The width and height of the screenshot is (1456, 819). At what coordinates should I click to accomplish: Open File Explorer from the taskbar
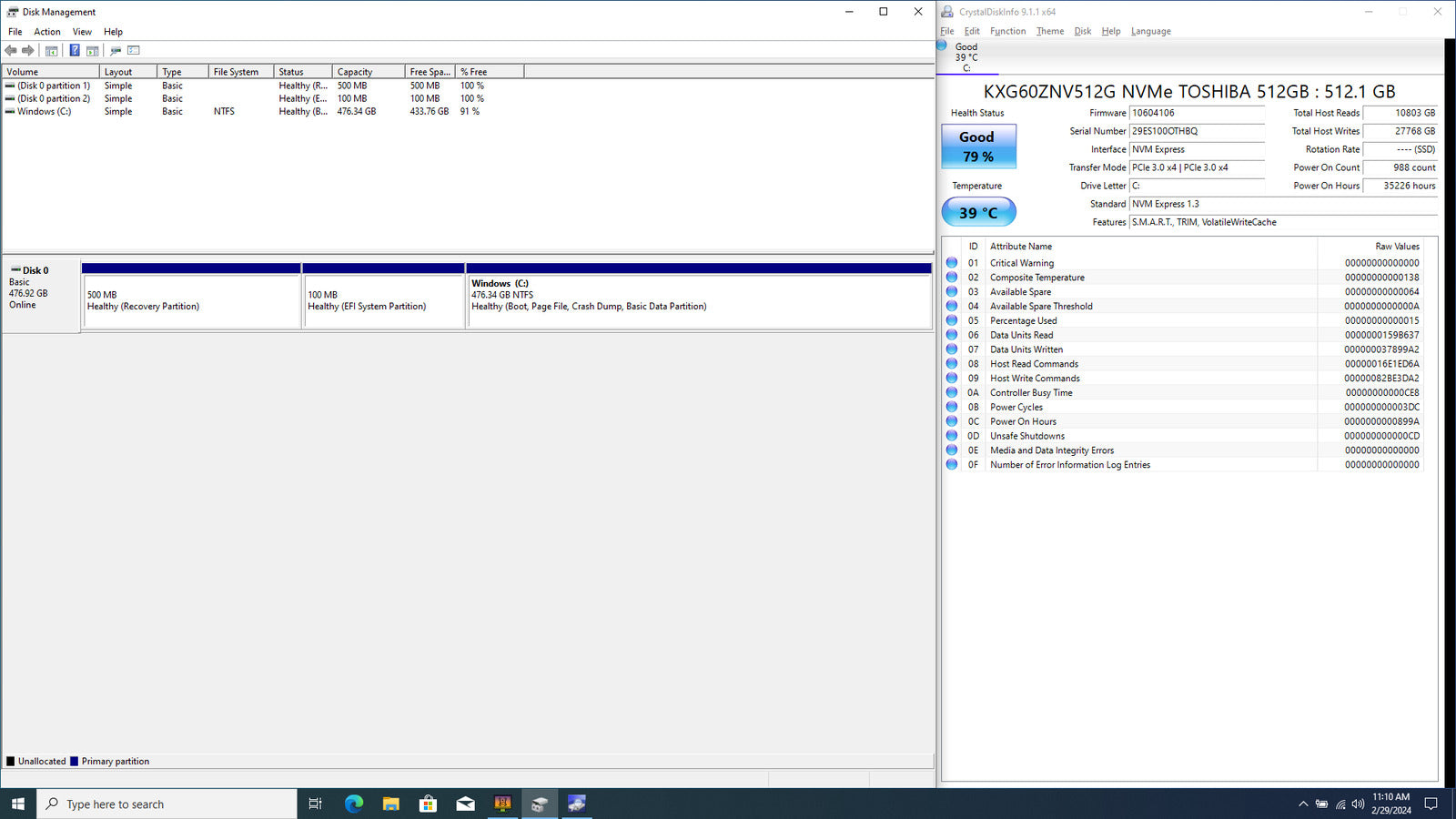pyautogui.click(x=391, y=804)
